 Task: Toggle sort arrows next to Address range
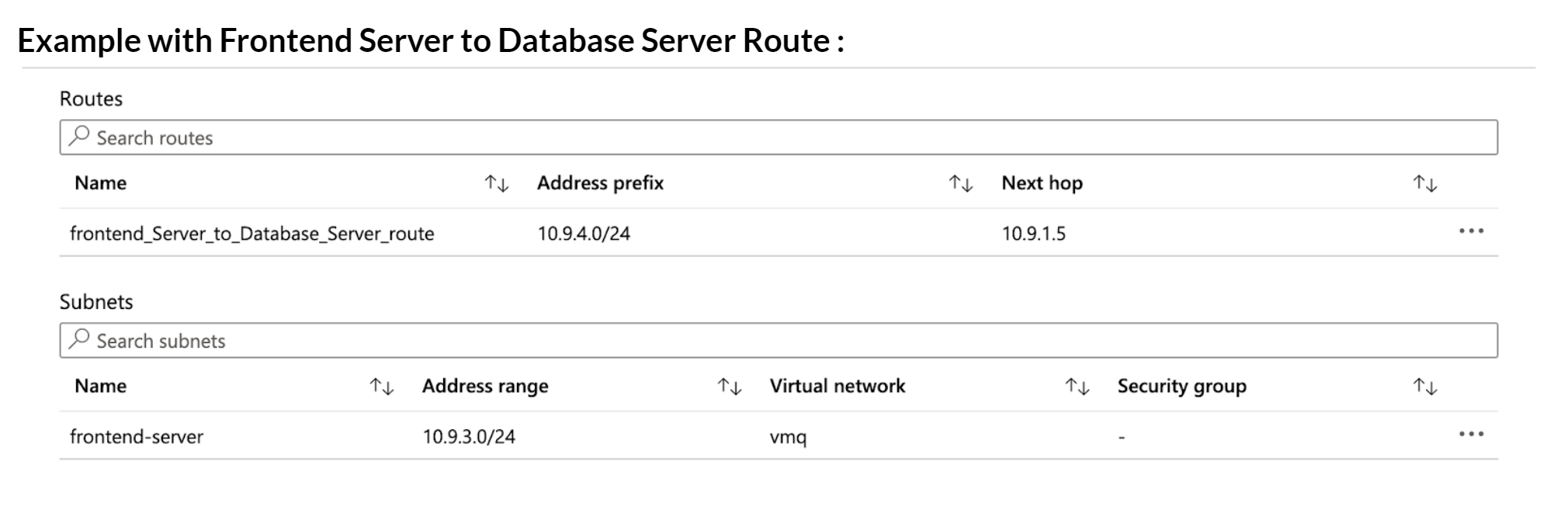tap(729, 386)
